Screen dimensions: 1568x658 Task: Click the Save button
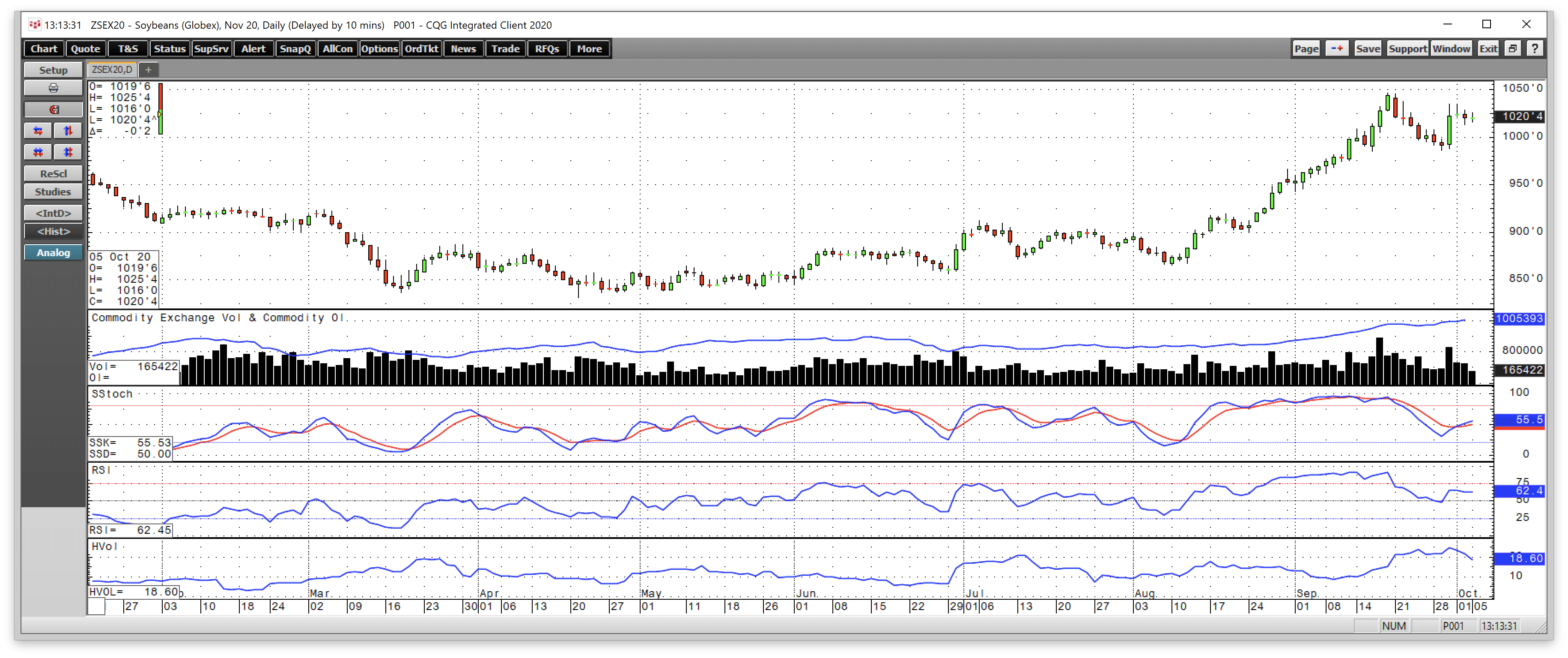(x=1368, y=49)
